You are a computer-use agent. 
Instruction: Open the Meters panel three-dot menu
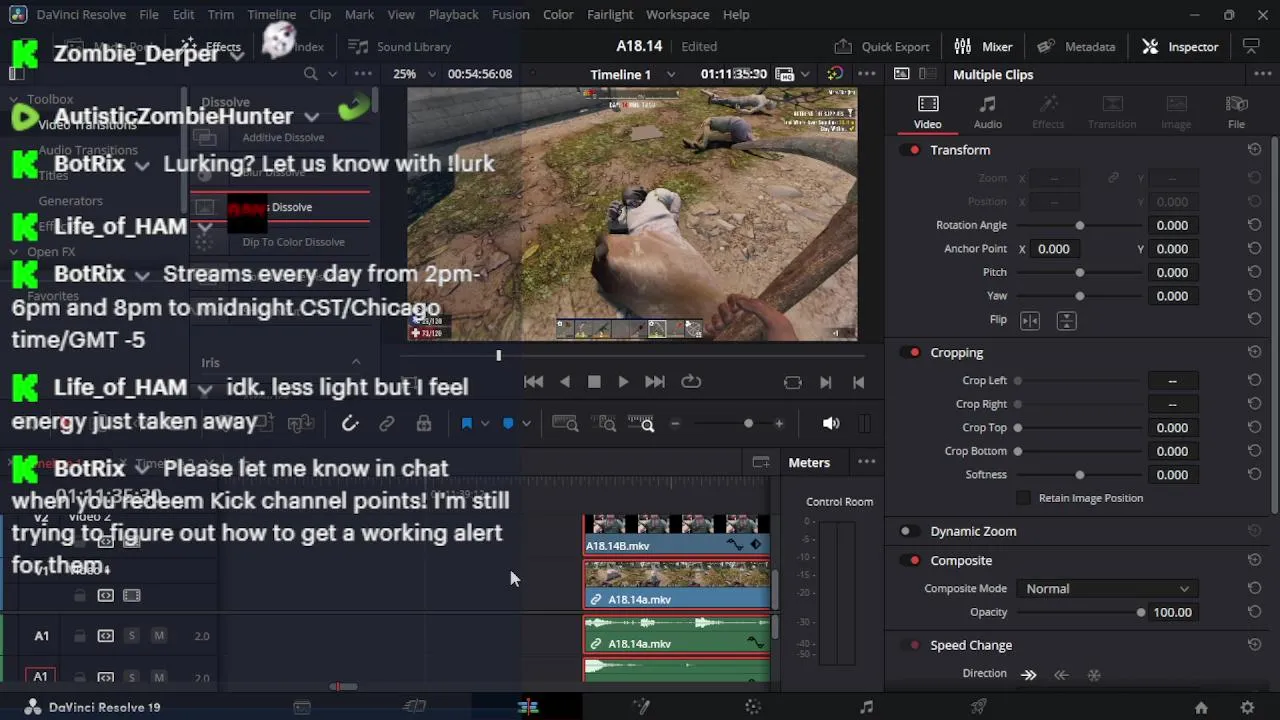pos(867,462)
